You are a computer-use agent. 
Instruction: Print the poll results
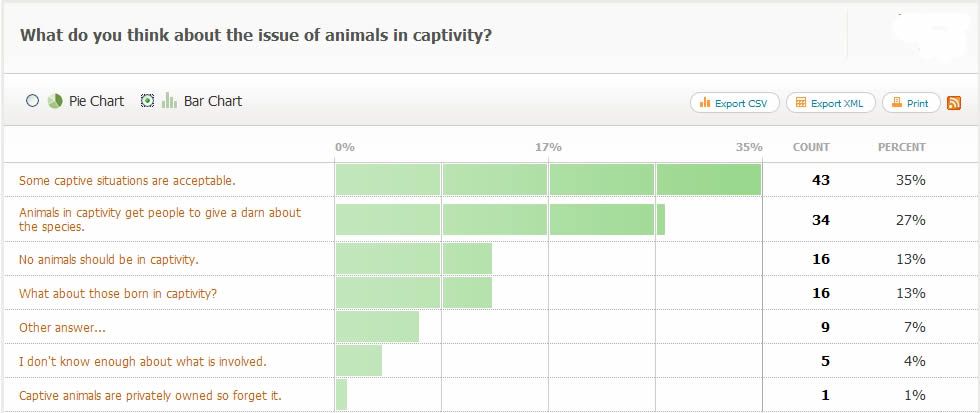[x=910, y=103]
